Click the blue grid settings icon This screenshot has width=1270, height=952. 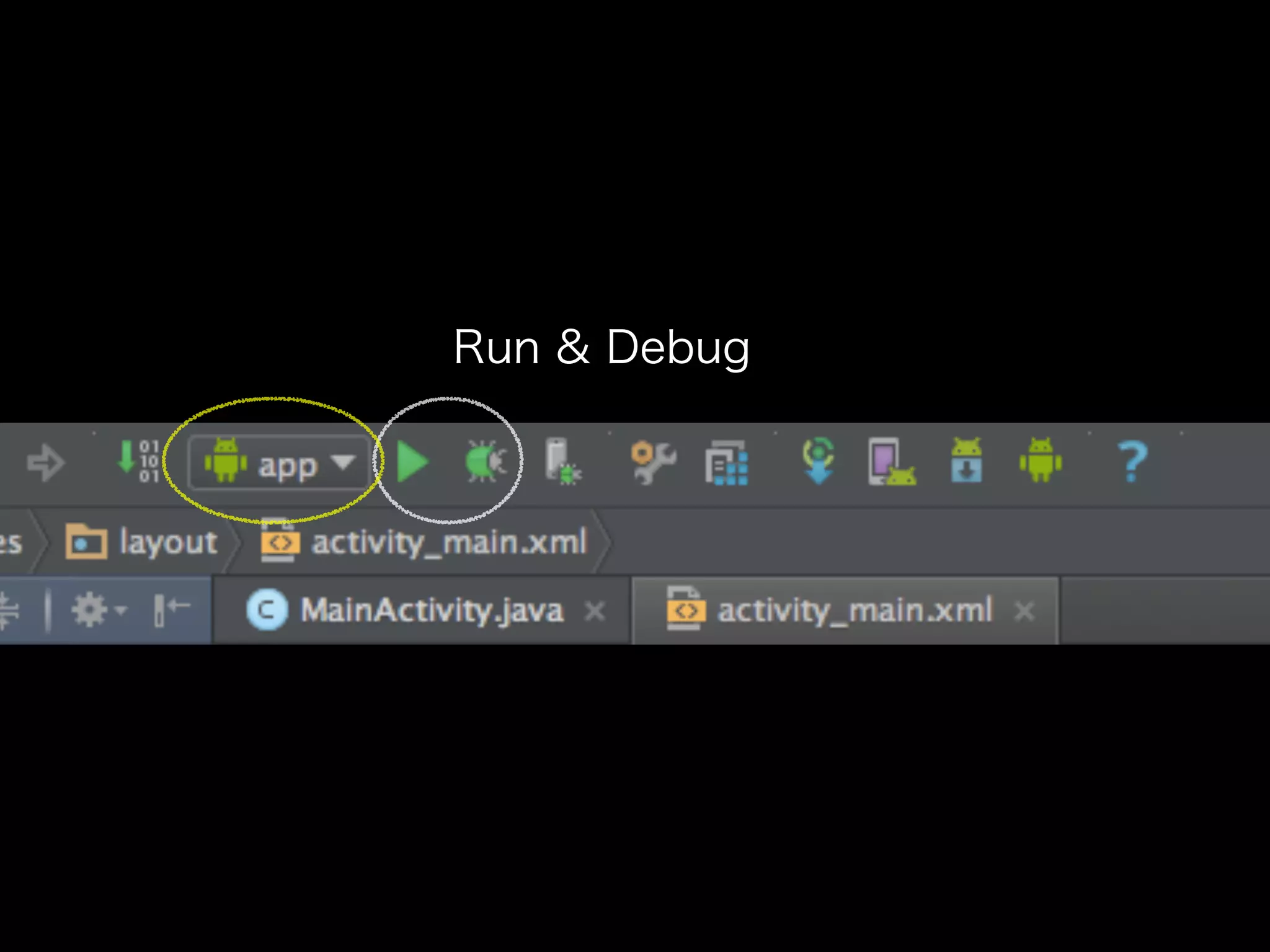[x=727, y=462]
